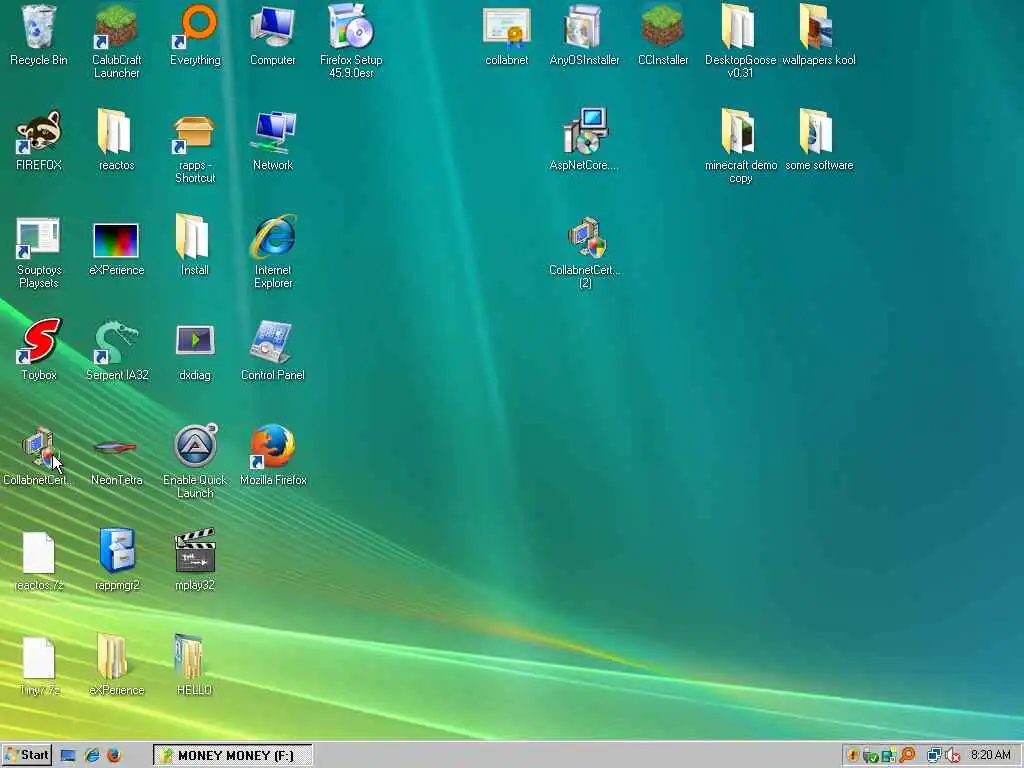Click Show Desktop in Quick Launch
Image resolution: width=1024 pixels, height=768 pixels.
coord(68,756)
